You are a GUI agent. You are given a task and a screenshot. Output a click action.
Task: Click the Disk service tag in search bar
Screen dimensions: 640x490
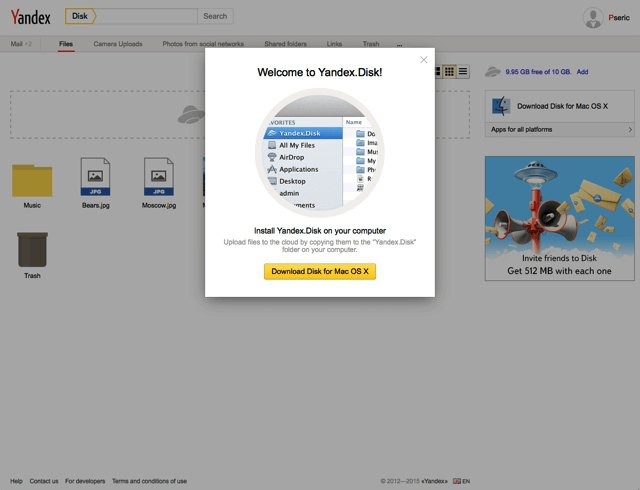[x=80, y=16]
